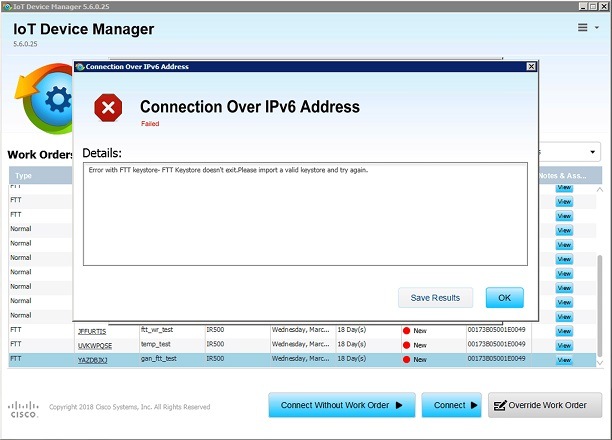Click the Connect button
The image size is (612, 440).
click(x=451, y=405)
